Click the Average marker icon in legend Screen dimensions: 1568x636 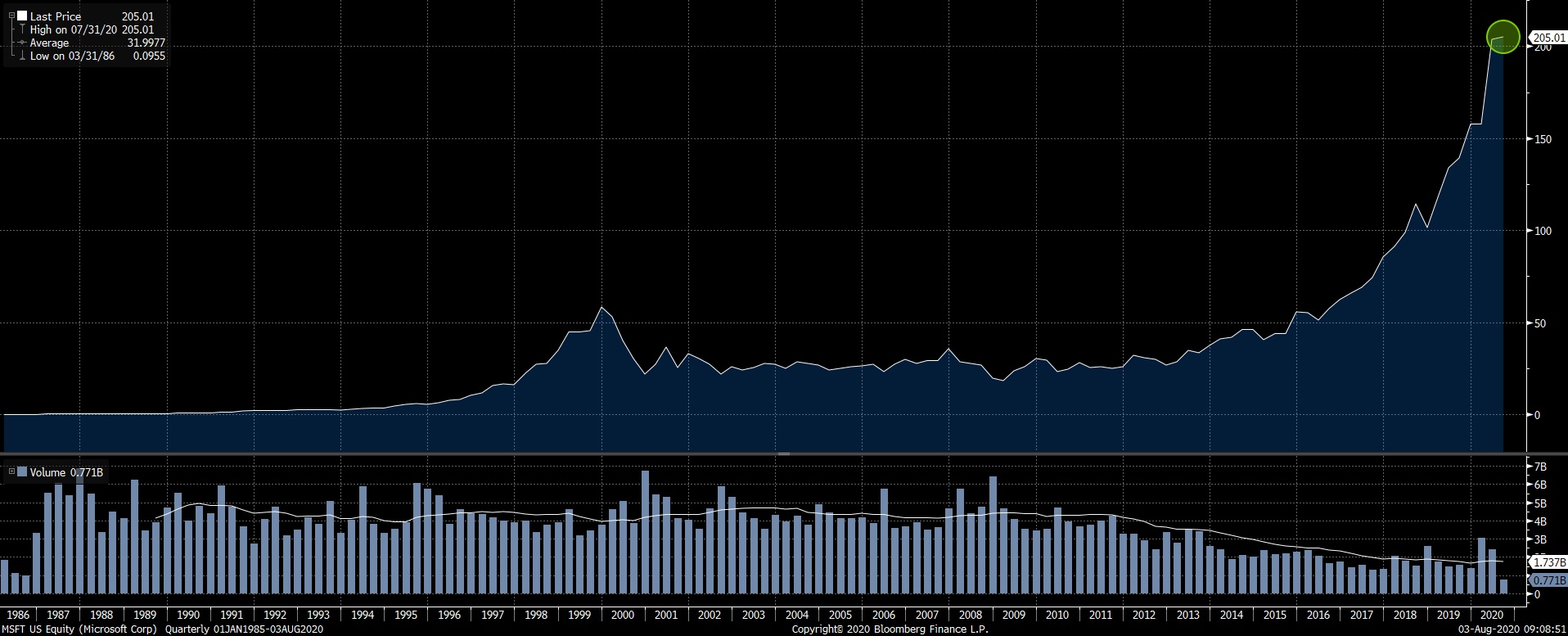(x=21, y=43)
